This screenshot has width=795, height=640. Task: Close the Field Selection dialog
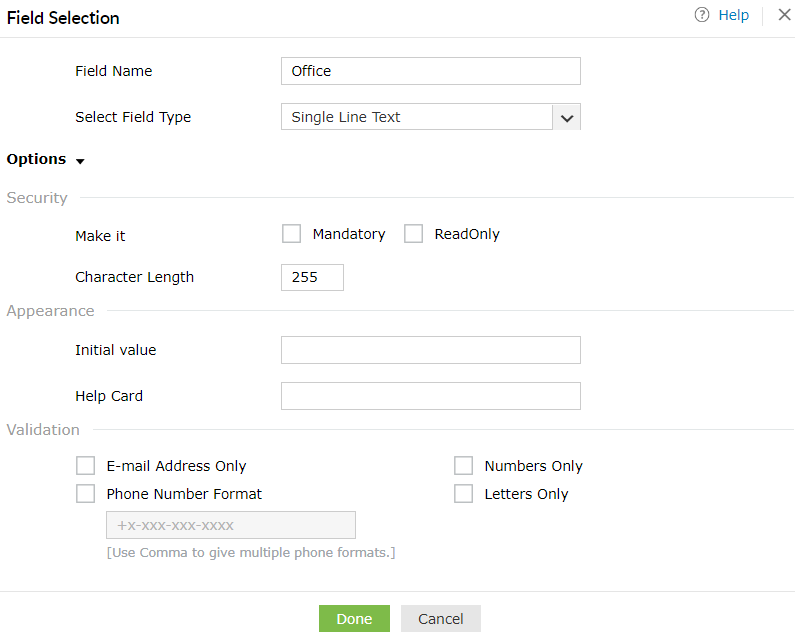coord(784,15)
